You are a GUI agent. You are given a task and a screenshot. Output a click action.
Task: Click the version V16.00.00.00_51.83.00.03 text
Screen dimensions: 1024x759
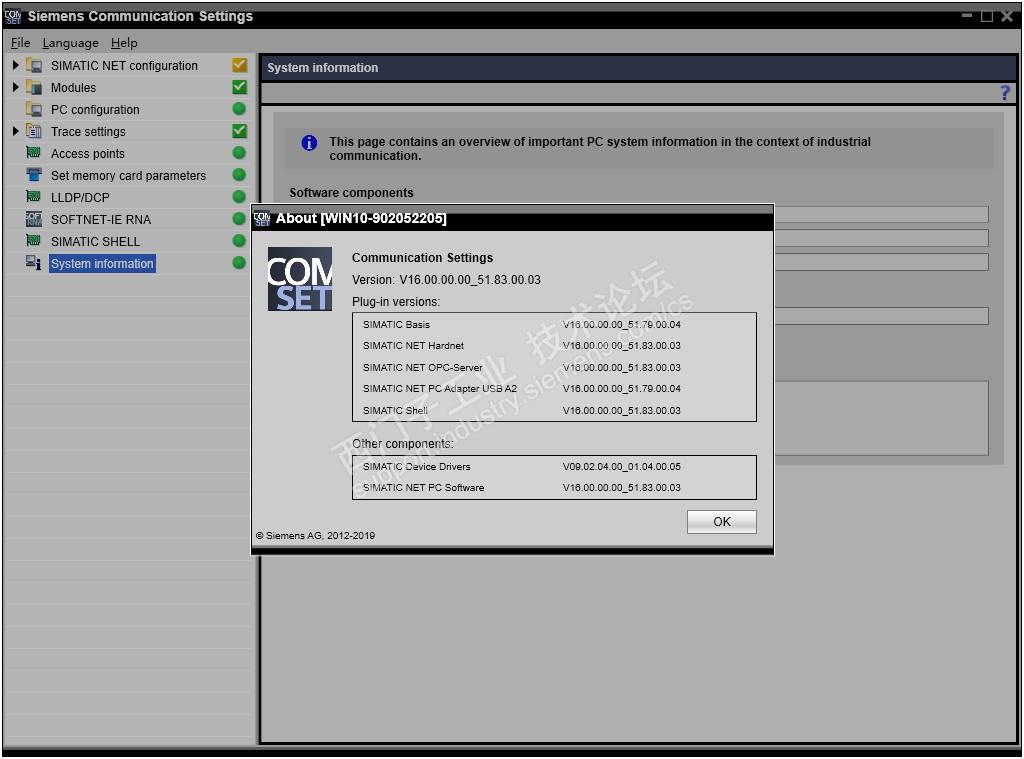tap(470, 280)
